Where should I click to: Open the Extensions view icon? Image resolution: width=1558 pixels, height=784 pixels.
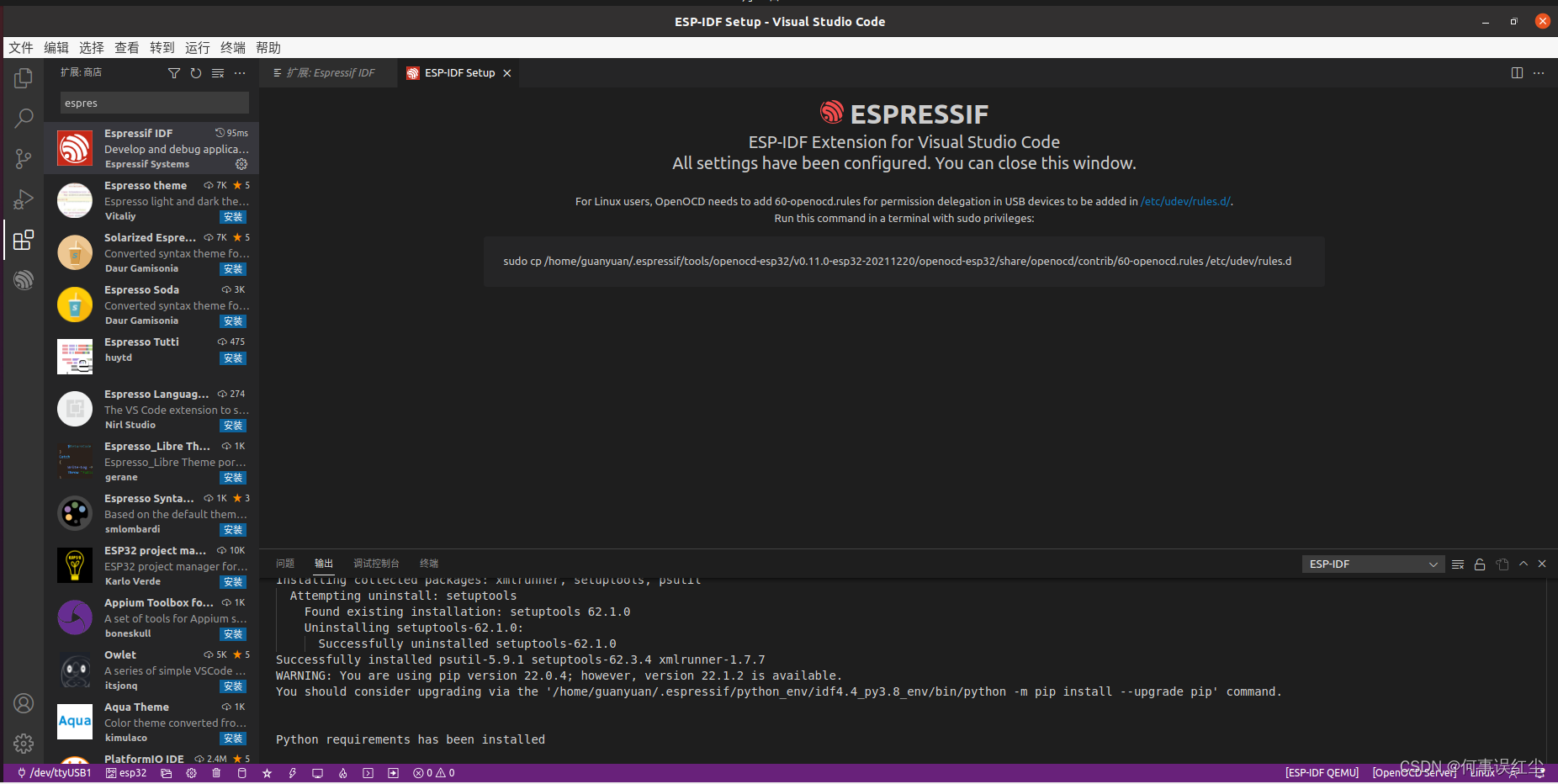click(x=24, y=240)
